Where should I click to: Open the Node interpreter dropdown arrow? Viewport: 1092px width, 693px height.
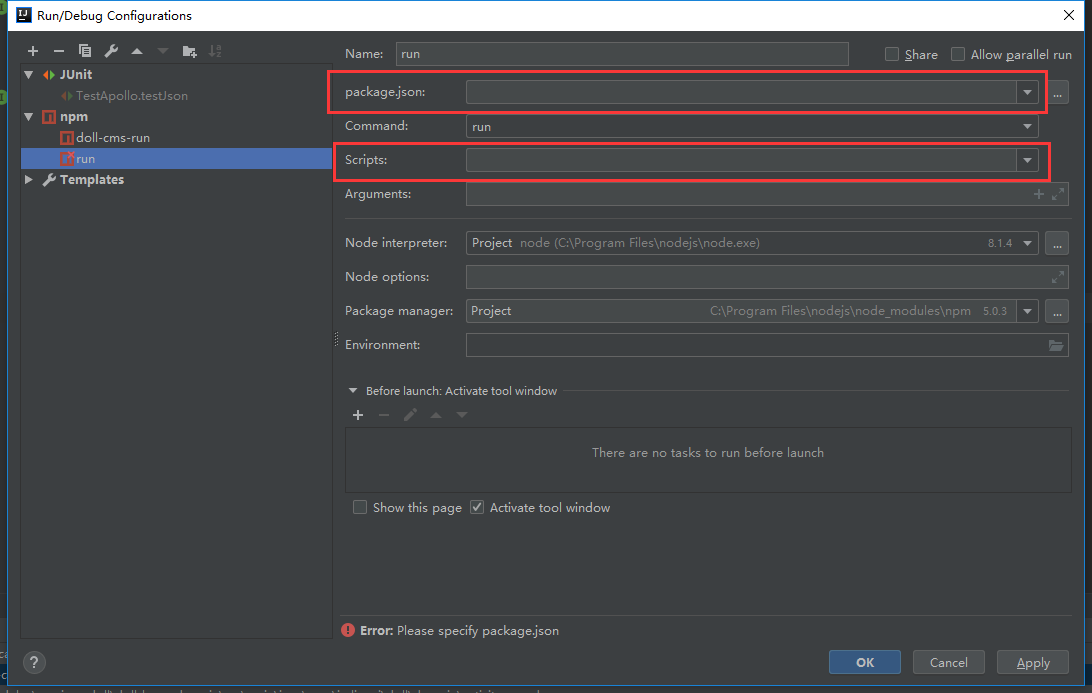click(1027, 243)
